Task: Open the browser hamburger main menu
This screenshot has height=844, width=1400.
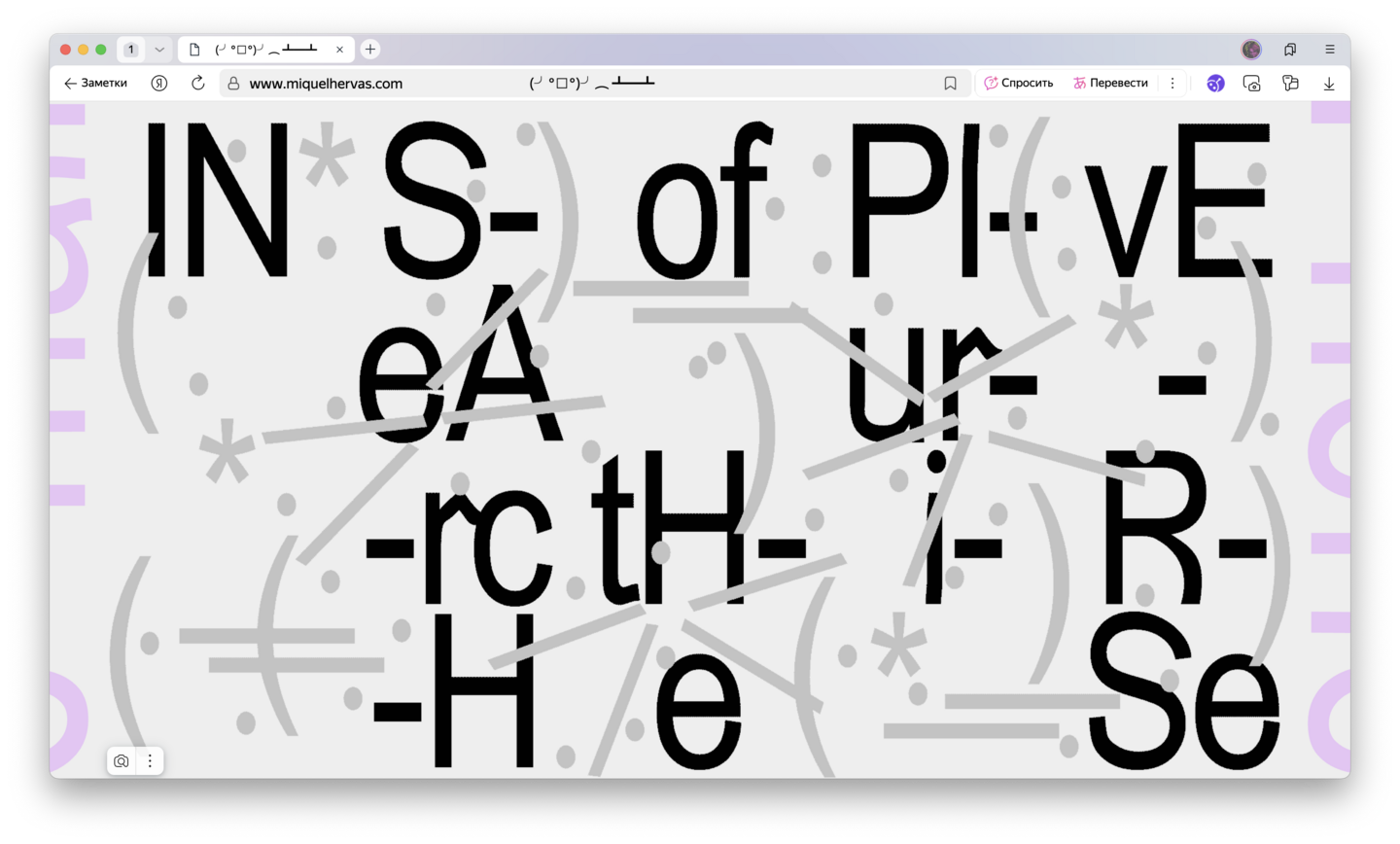Action: click(1329, 50)
